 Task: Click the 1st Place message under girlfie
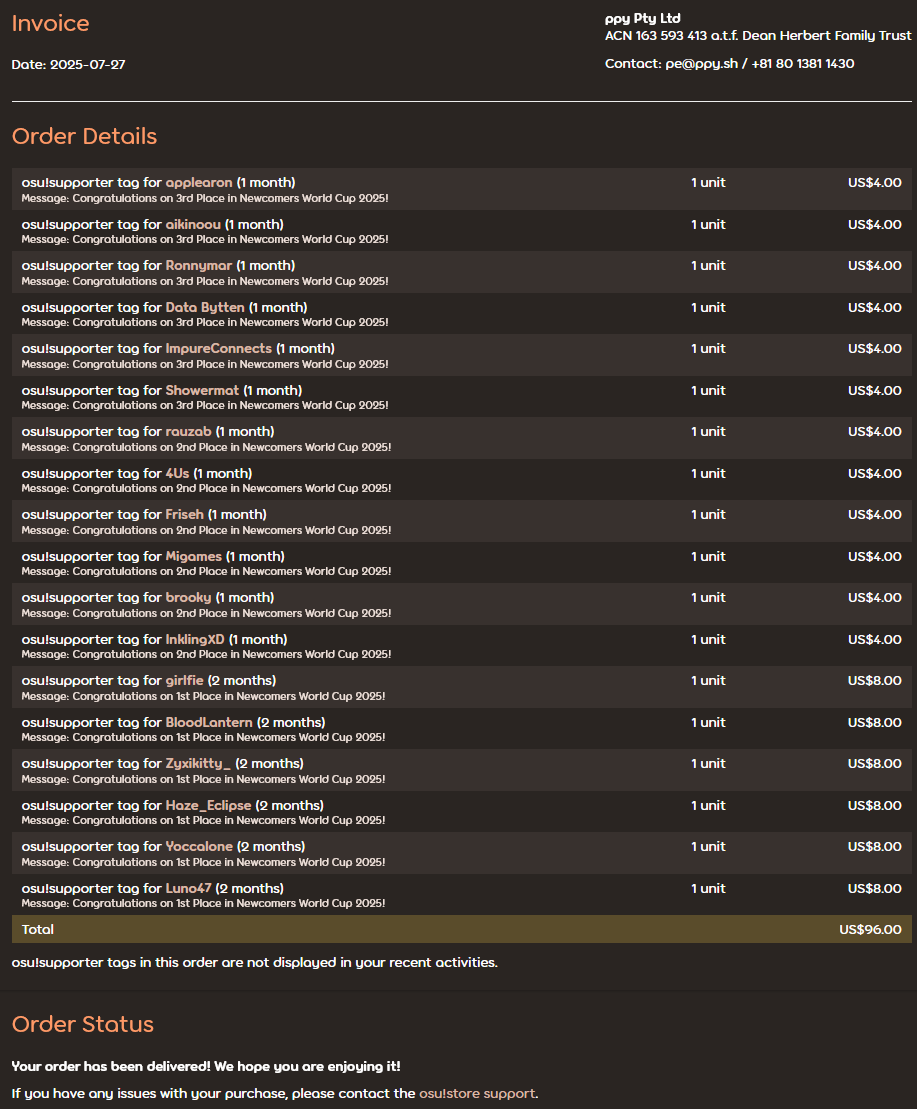pyautogui.click(x=204, y=696)
